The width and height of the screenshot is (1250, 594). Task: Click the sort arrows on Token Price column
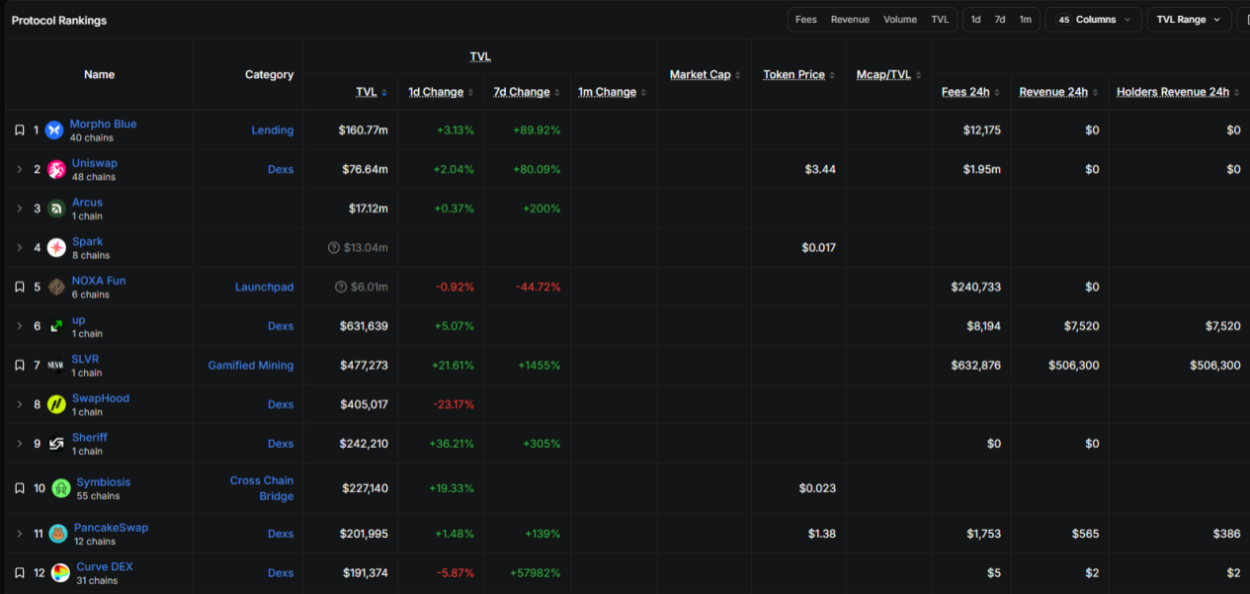pyautogui.click(x=833, y=75)
